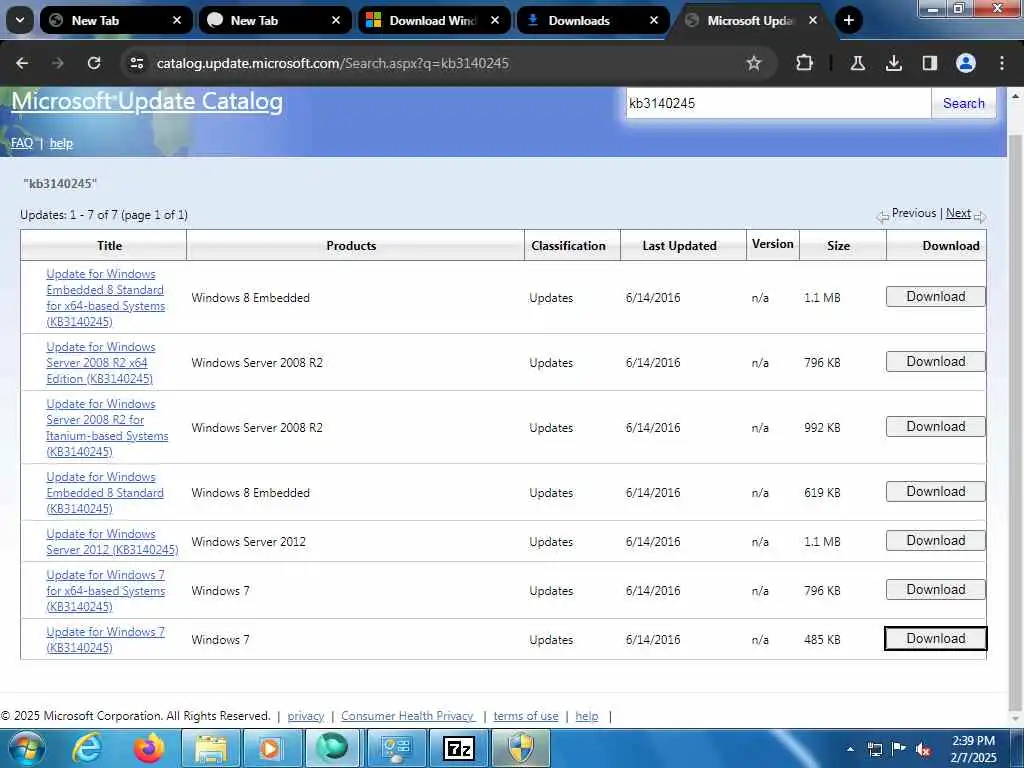Image resolution: width=1024 pixels, height=768 pixels.
Task: Toggle the side panel icon
Action: (x=929, y=63)
